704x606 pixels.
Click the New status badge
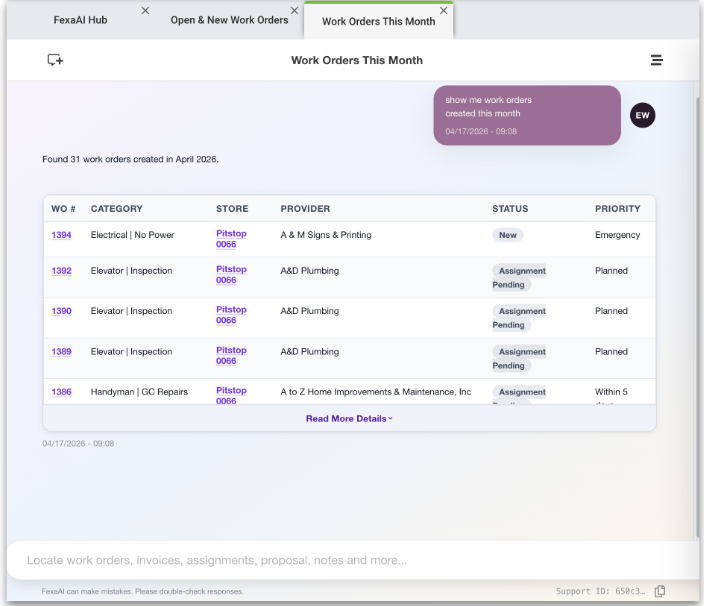[507, 235]
